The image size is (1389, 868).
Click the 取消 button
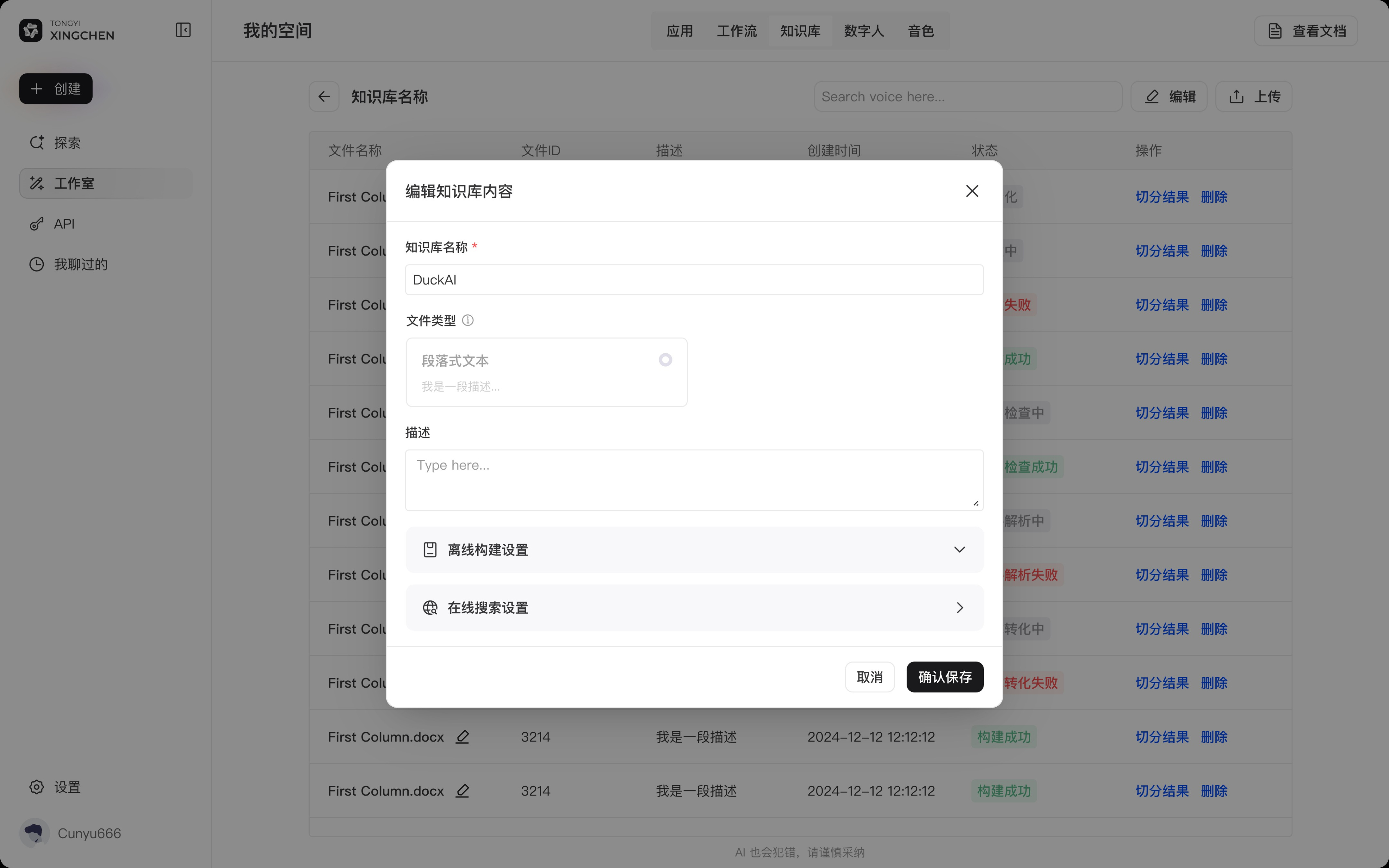(869, 677)
